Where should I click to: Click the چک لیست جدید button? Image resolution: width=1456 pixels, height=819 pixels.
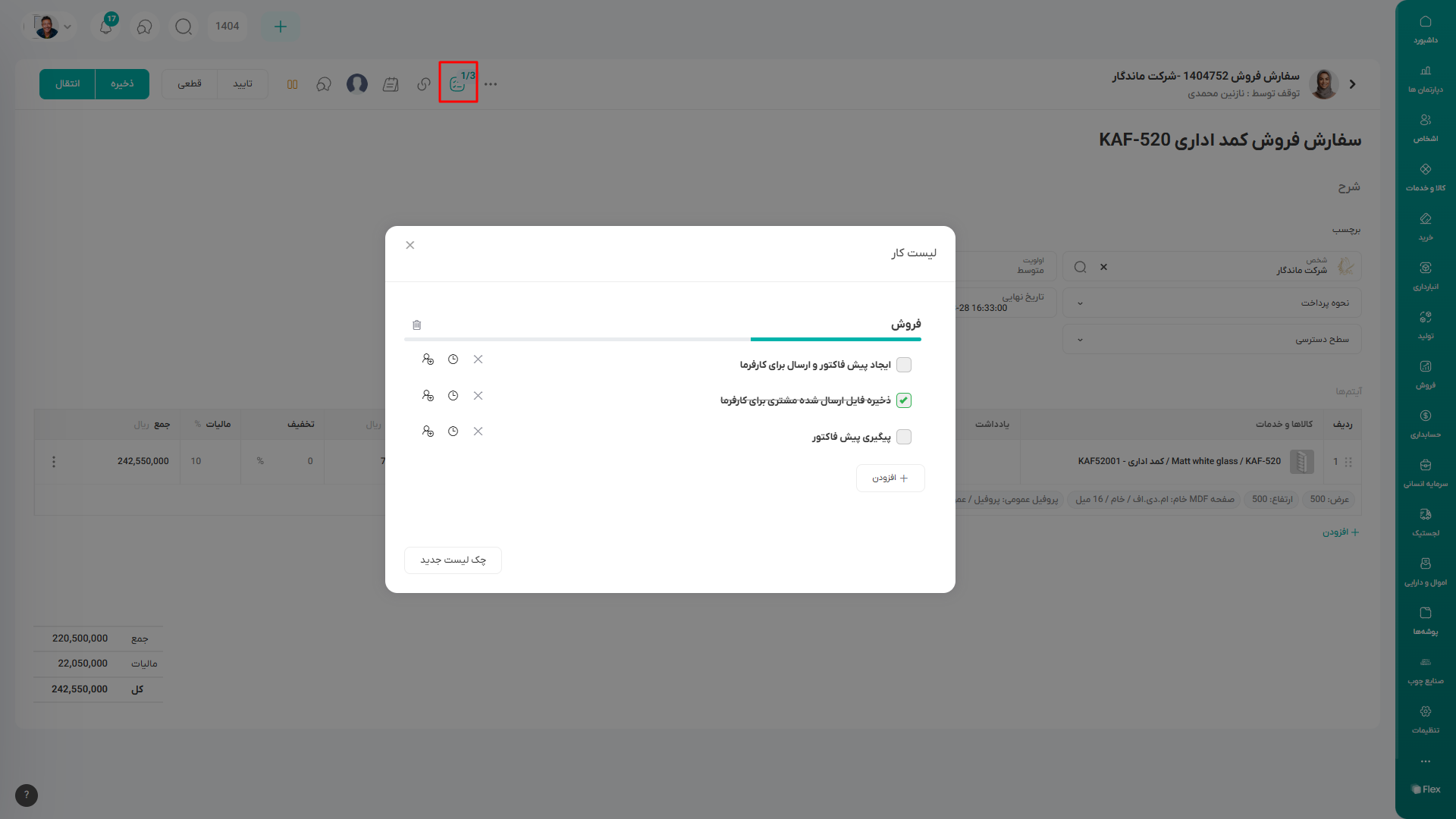453,560
